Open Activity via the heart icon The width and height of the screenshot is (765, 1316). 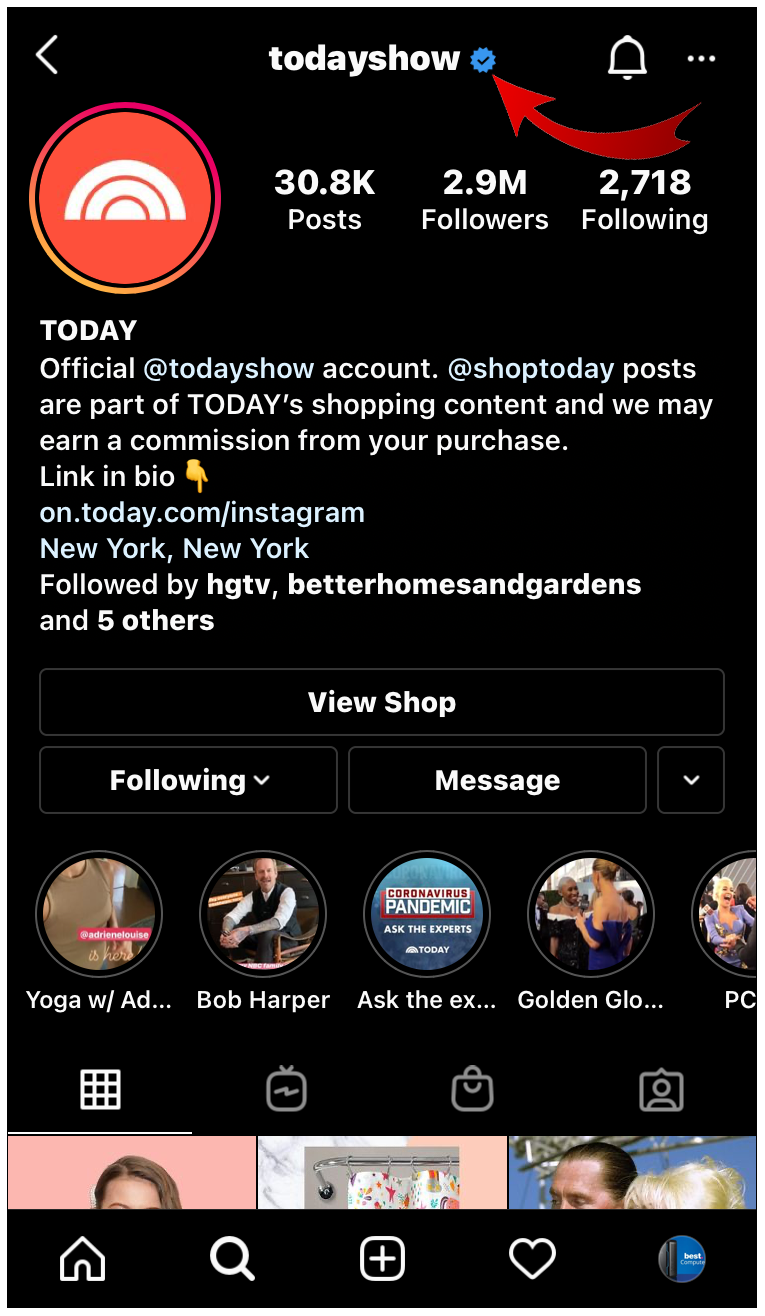(x=532, y=1259)
